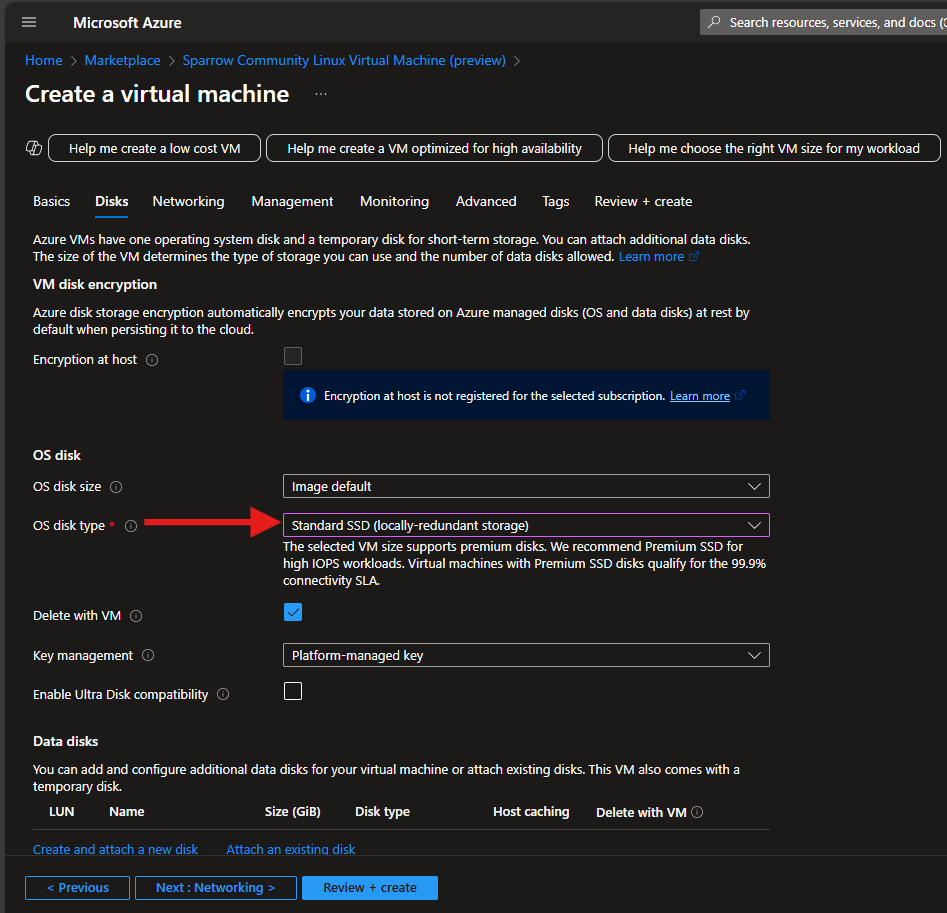
Task: Open the Azure portal hamburger menu
Action: pos(28,22)
